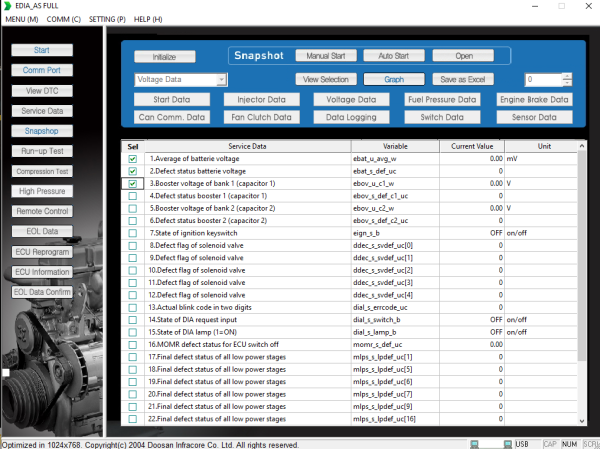Click the Initialize button
The width and height of the screenshot is (600, 449).
[165, 57]
